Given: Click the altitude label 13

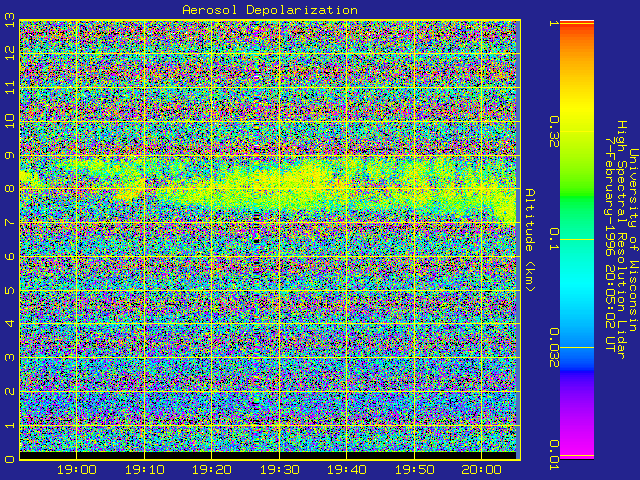Looking at the screenshot, I should (10, 20).
